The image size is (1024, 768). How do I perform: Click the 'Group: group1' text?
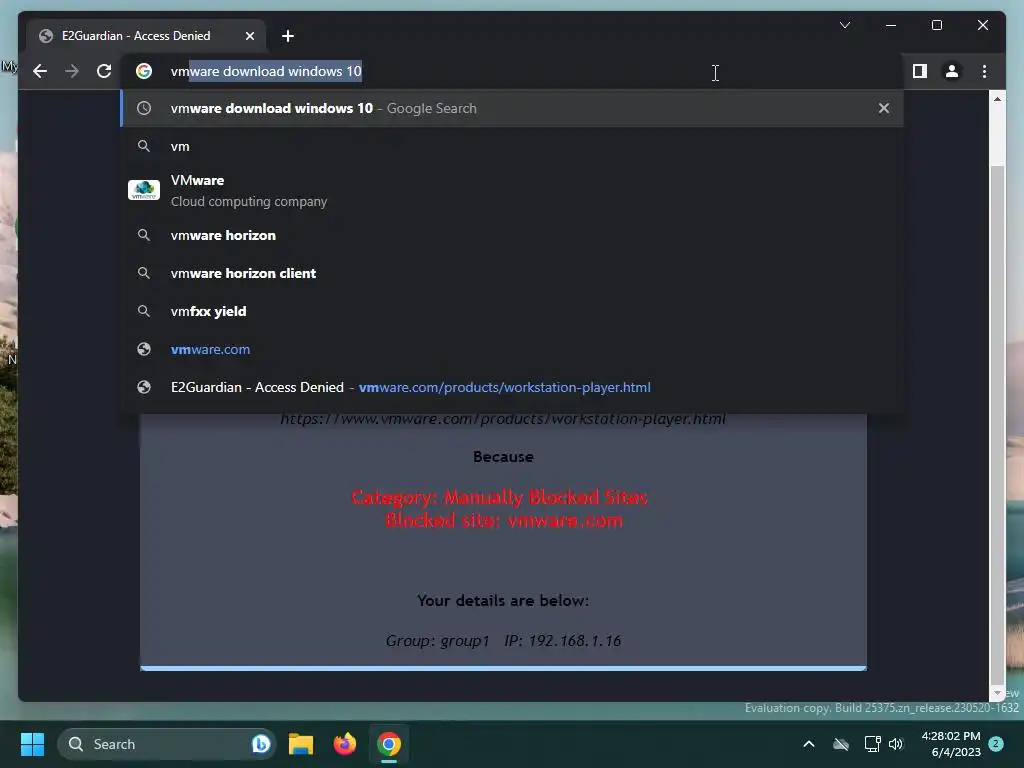click(x=438, y=641)
